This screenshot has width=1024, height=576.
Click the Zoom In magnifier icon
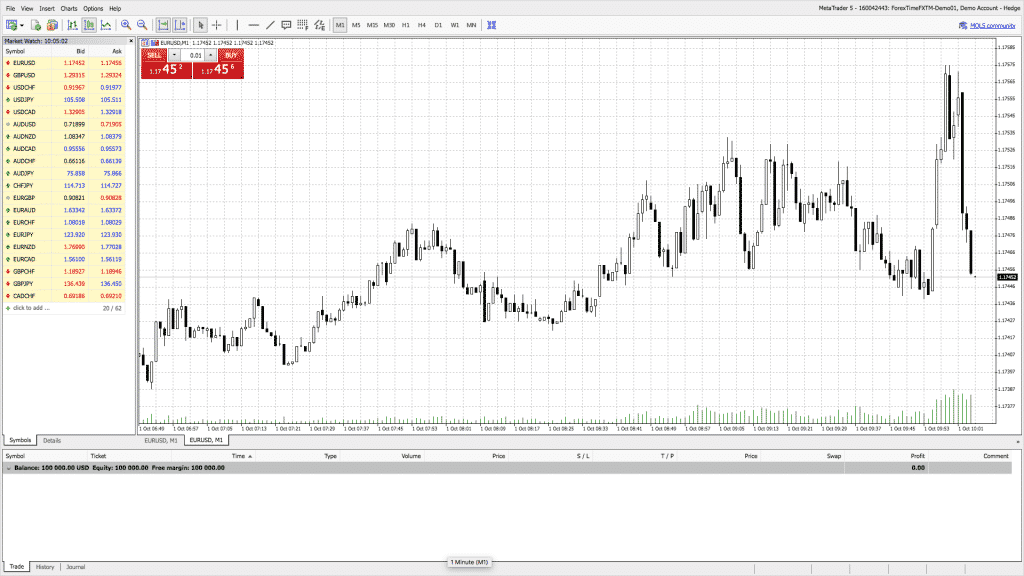pyautogui.click(x=126, y=24)
